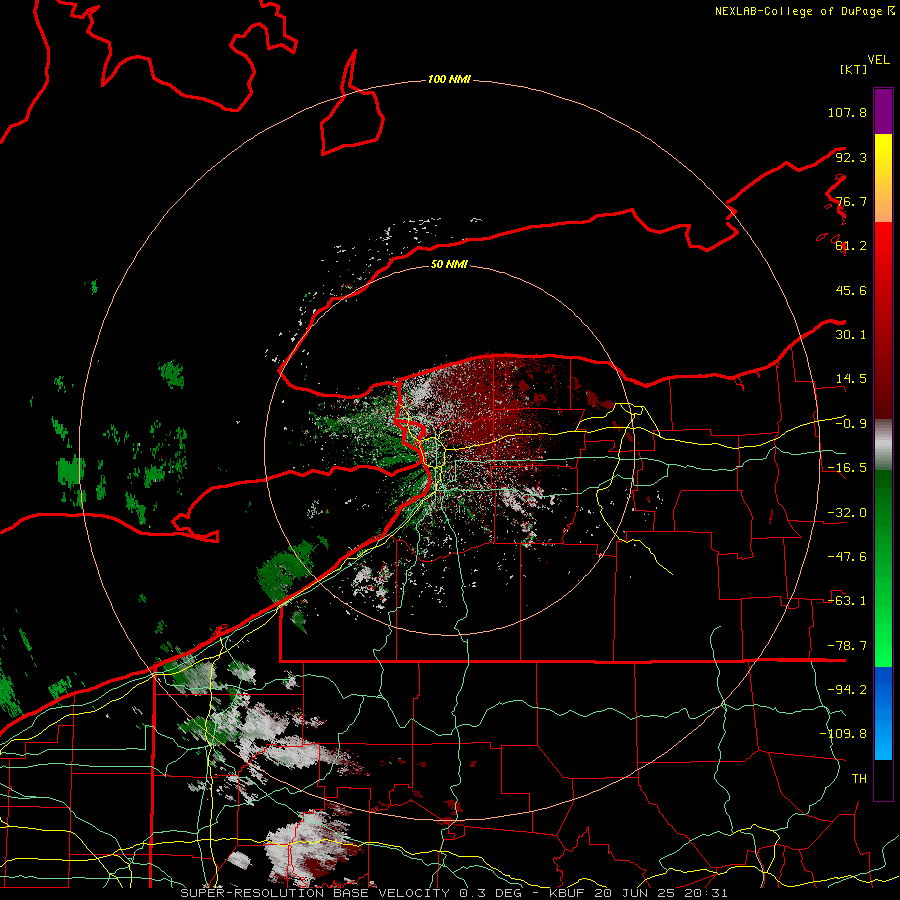Click the 50 NMI range ring label
Viewport: 900px width, 900px height.
(449, 265)
